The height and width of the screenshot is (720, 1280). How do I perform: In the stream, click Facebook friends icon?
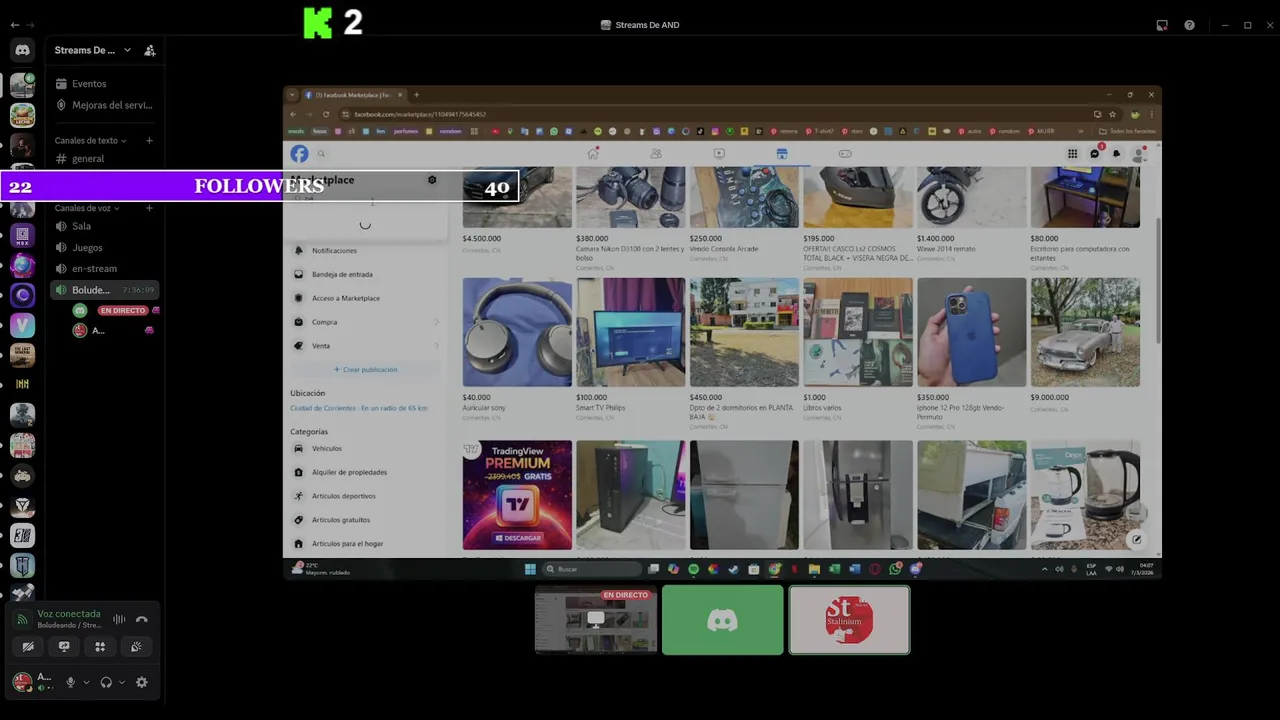click(656, 153)
